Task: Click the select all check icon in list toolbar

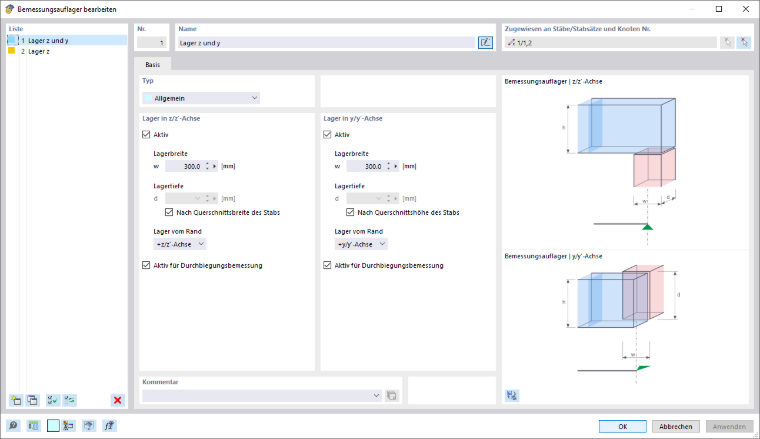Action: point(52,400)
